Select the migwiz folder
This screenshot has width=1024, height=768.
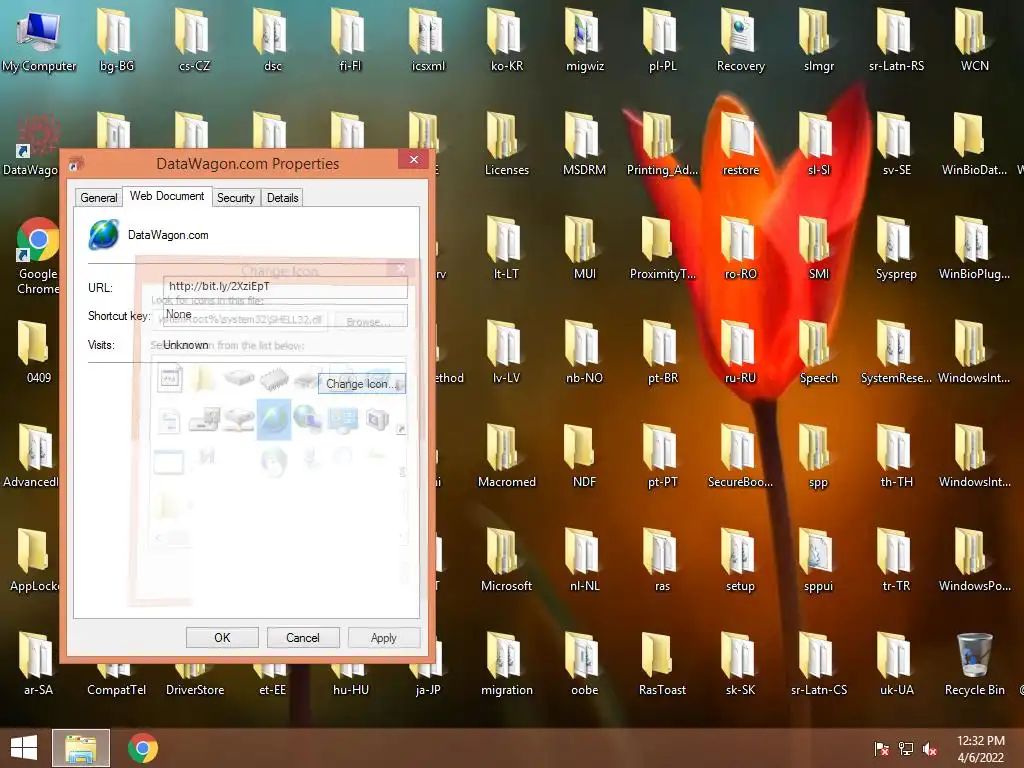[x=584, y=40]
